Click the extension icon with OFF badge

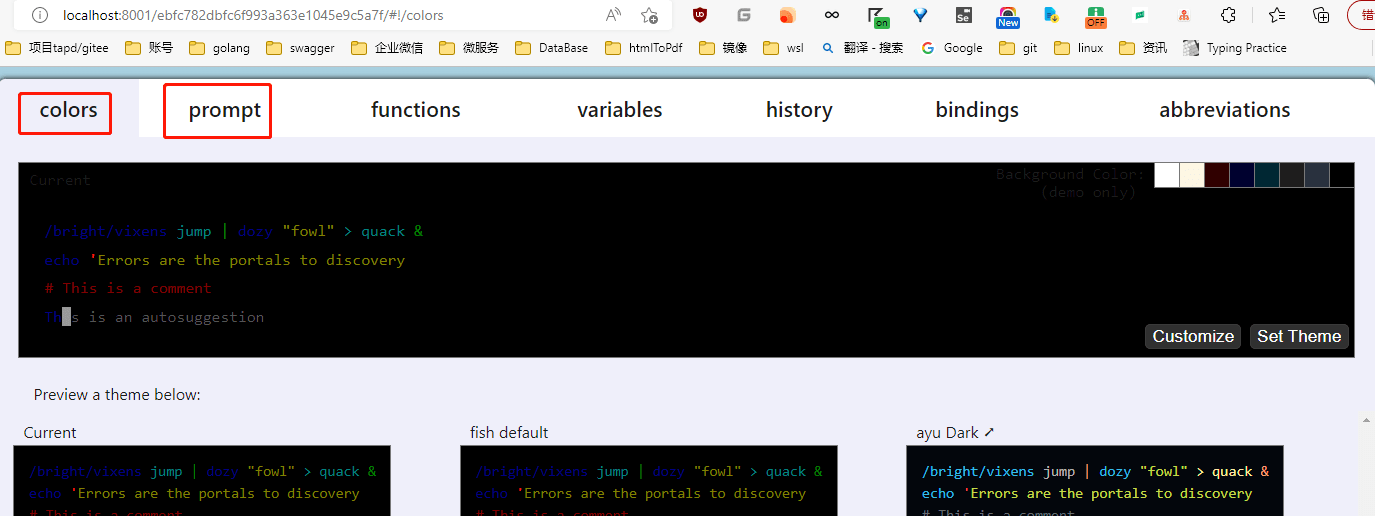[x=1096, y=16]
